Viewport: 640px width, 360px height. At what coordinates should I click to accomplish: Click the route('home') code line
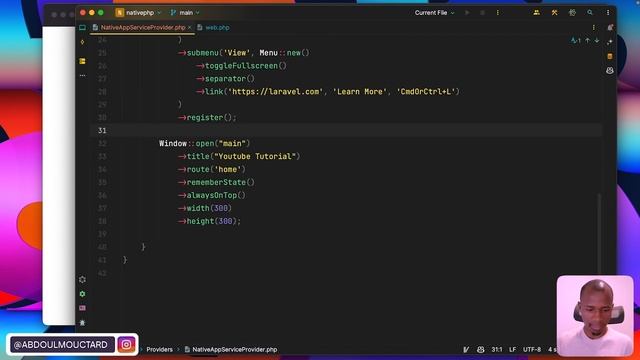click(212, 169)
